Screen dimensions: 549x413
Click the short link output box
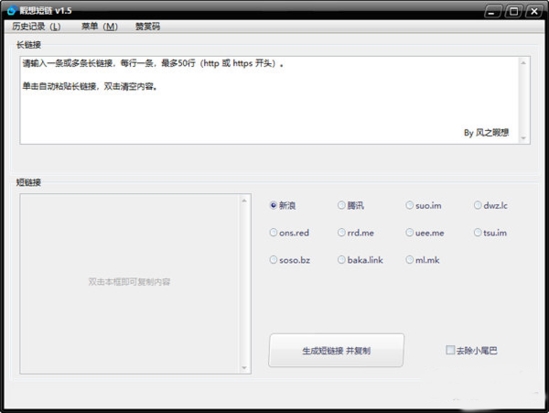point(130,284)
